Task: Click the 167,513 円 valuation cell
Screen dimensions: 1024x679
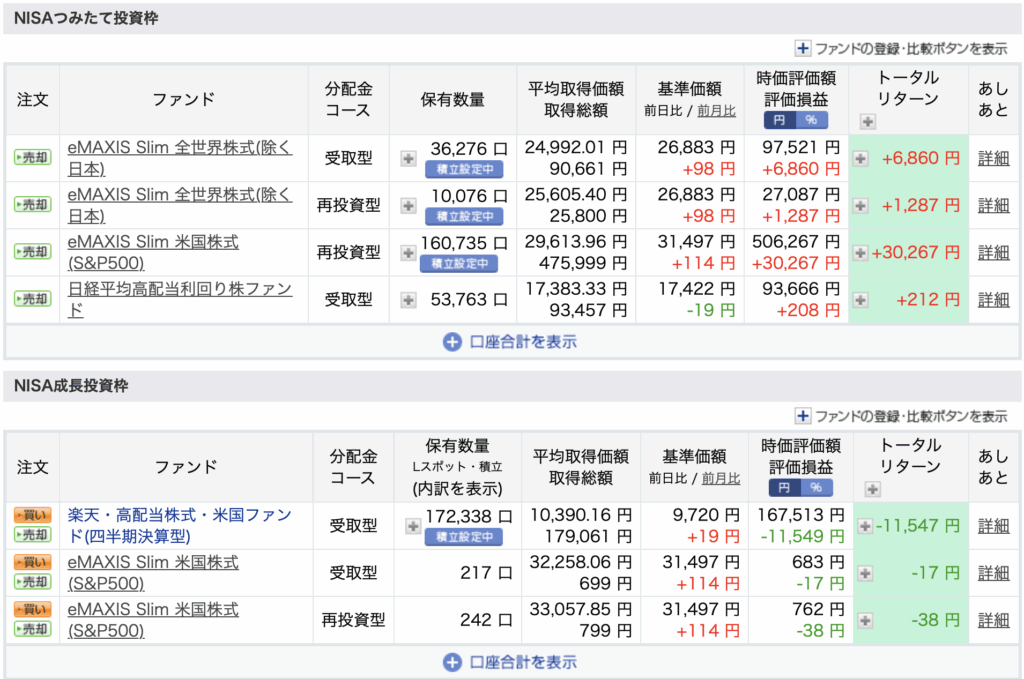Action: (801, 515)
